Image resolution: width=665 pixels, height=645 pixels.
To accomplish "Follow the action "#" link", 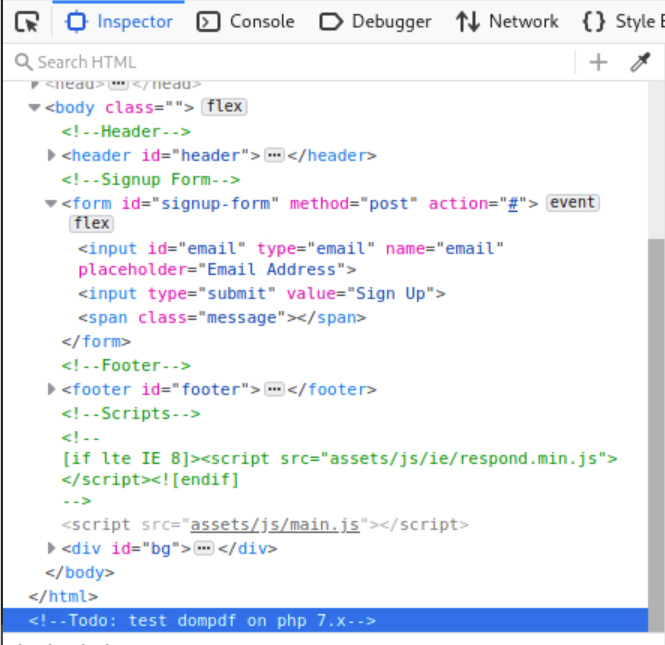I will pos(513,204).
